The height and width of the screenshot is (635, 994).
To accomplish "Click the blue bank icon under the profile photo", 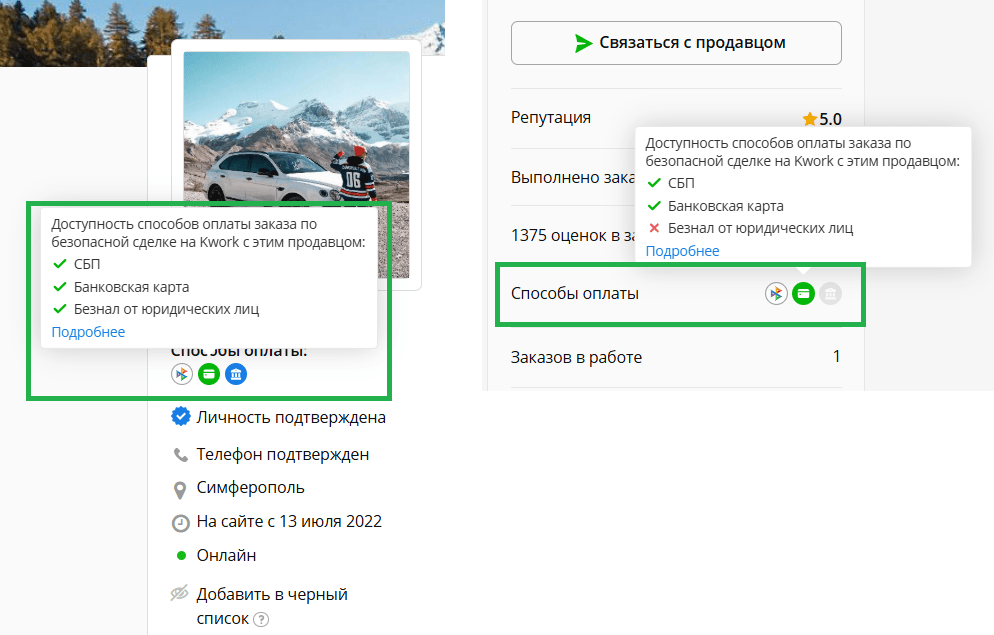I will coord(235,374).
